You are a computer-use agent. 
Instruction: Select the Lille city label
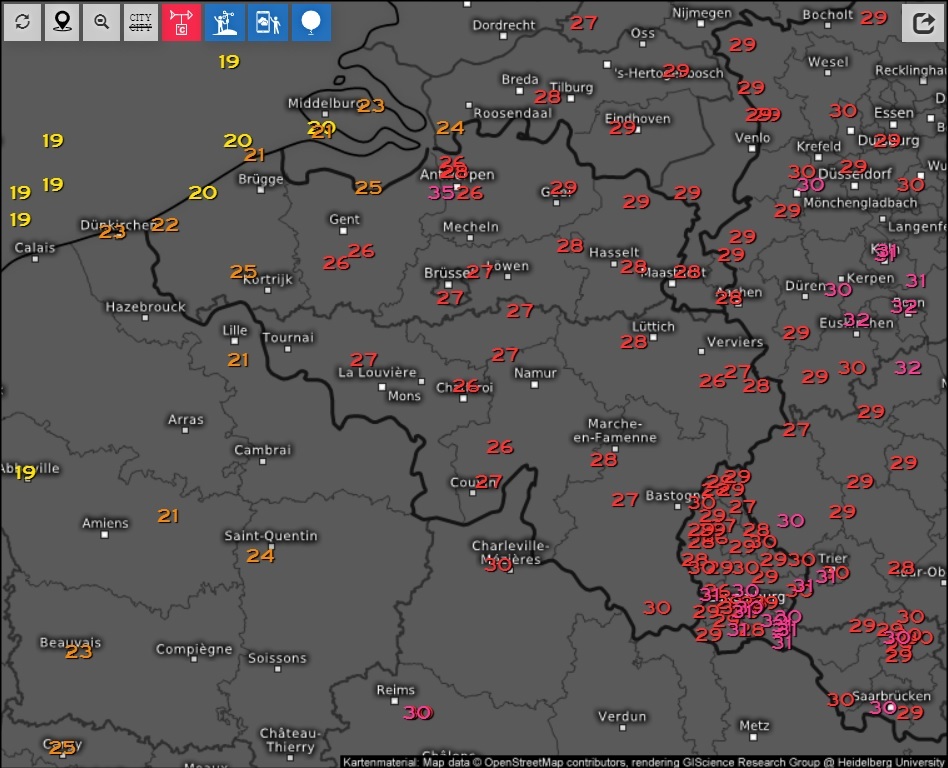(x=235, y=330)
